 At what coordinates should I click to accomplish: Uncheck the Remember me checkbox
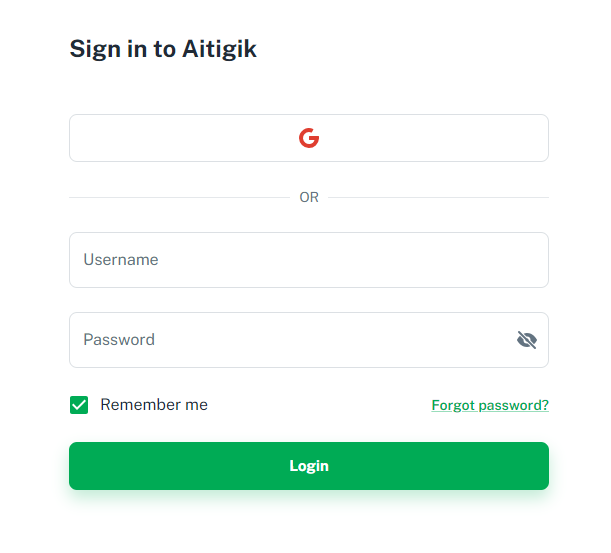[x=79, y=405]
